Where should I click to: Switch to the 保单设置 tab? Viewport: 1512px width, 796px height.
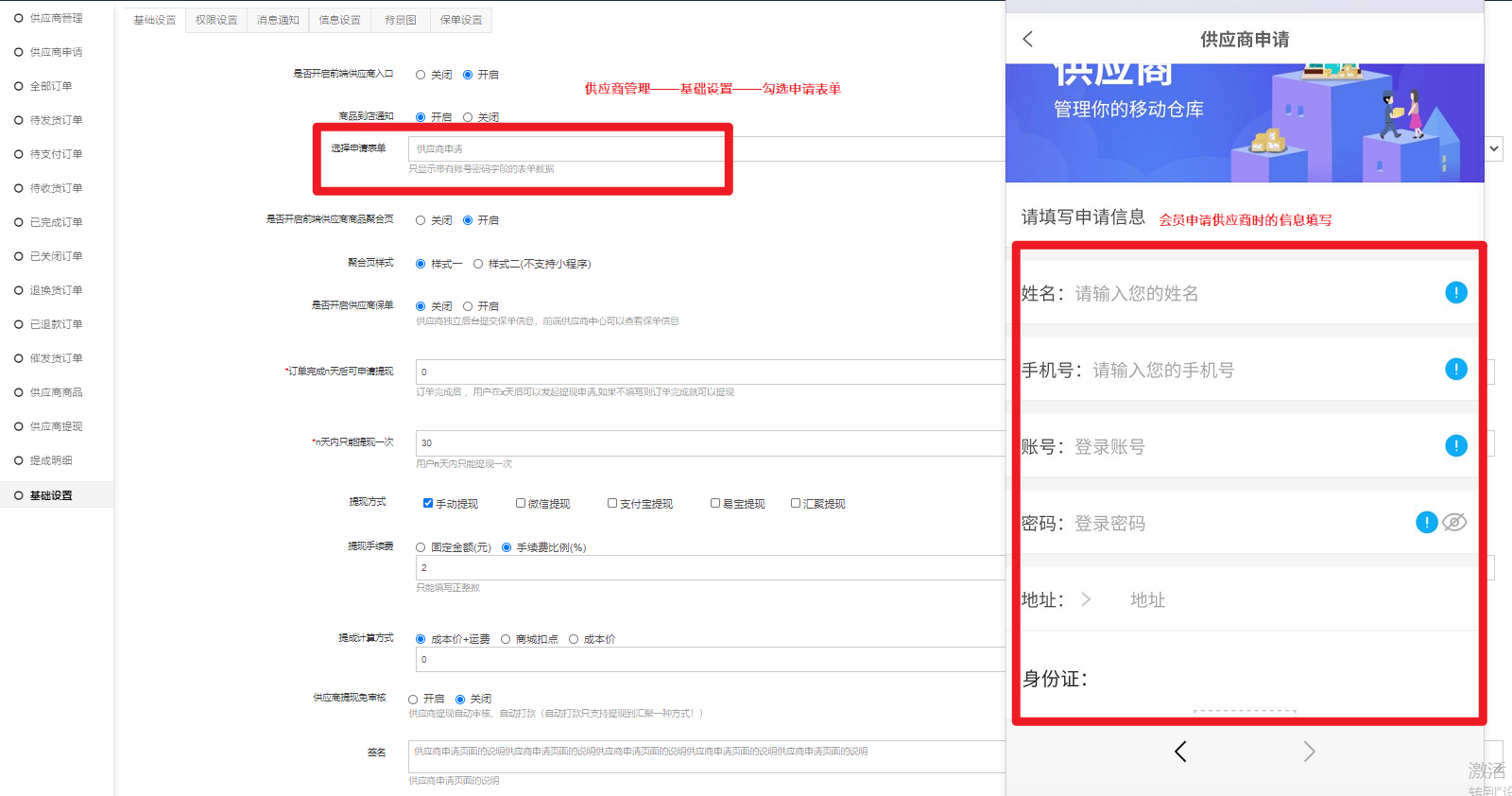tap(461, 20)
